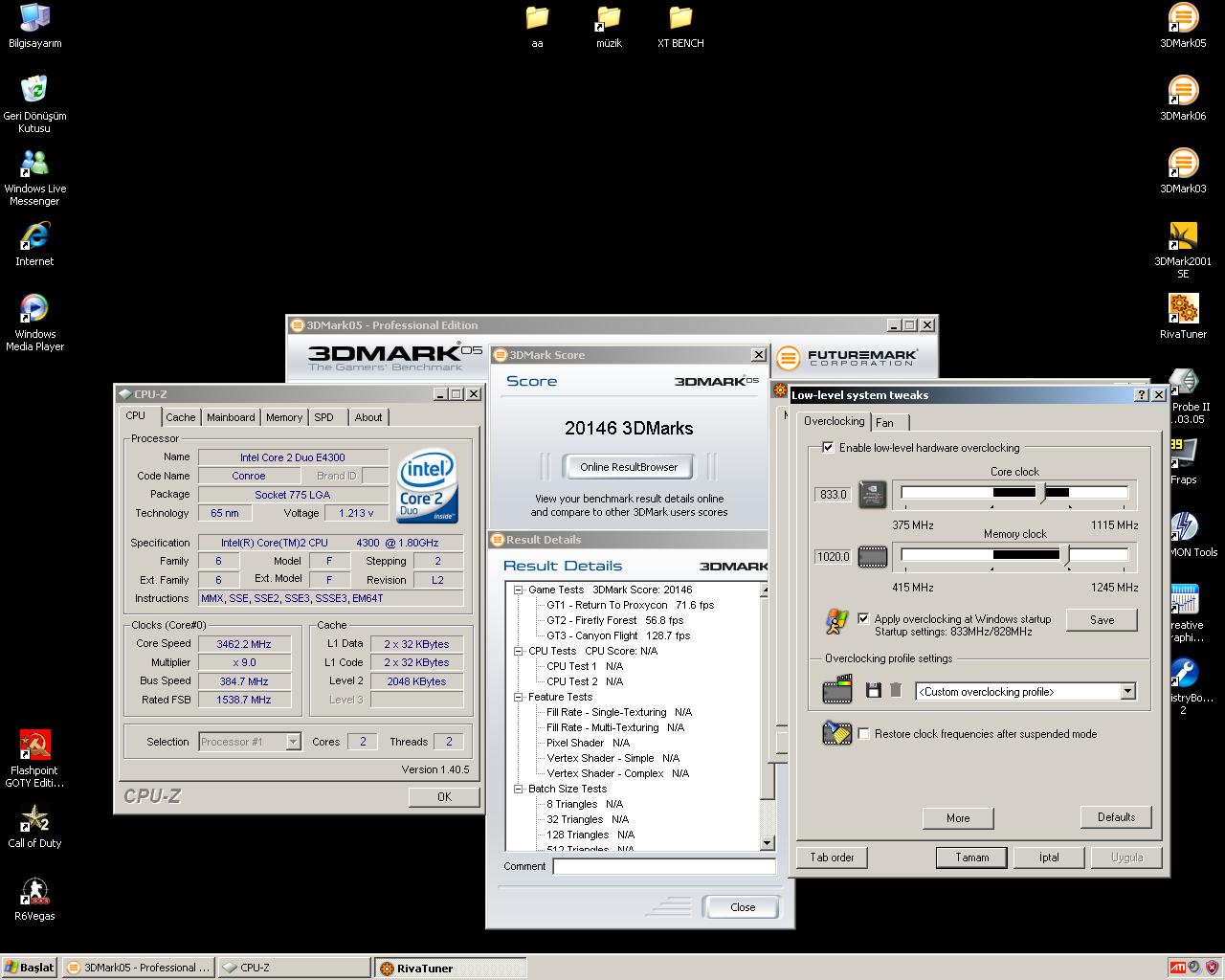Switch to the Memory tab in CPU-Z

(x=284, y=417)
